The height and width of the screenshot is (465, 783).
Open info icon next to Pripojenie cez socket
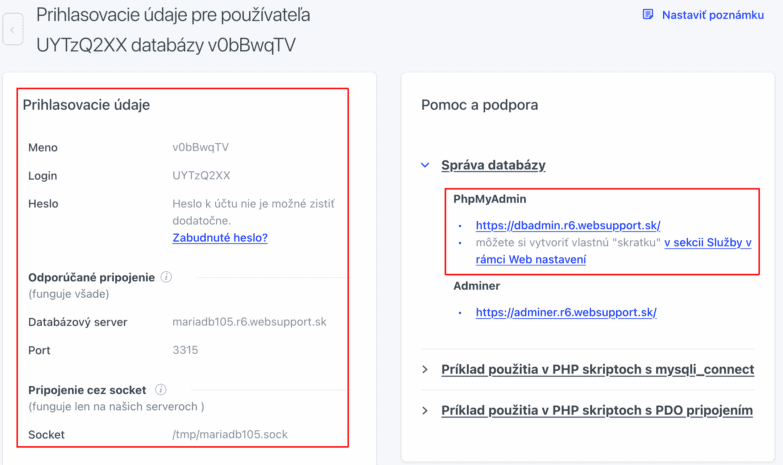click(160, 390)
